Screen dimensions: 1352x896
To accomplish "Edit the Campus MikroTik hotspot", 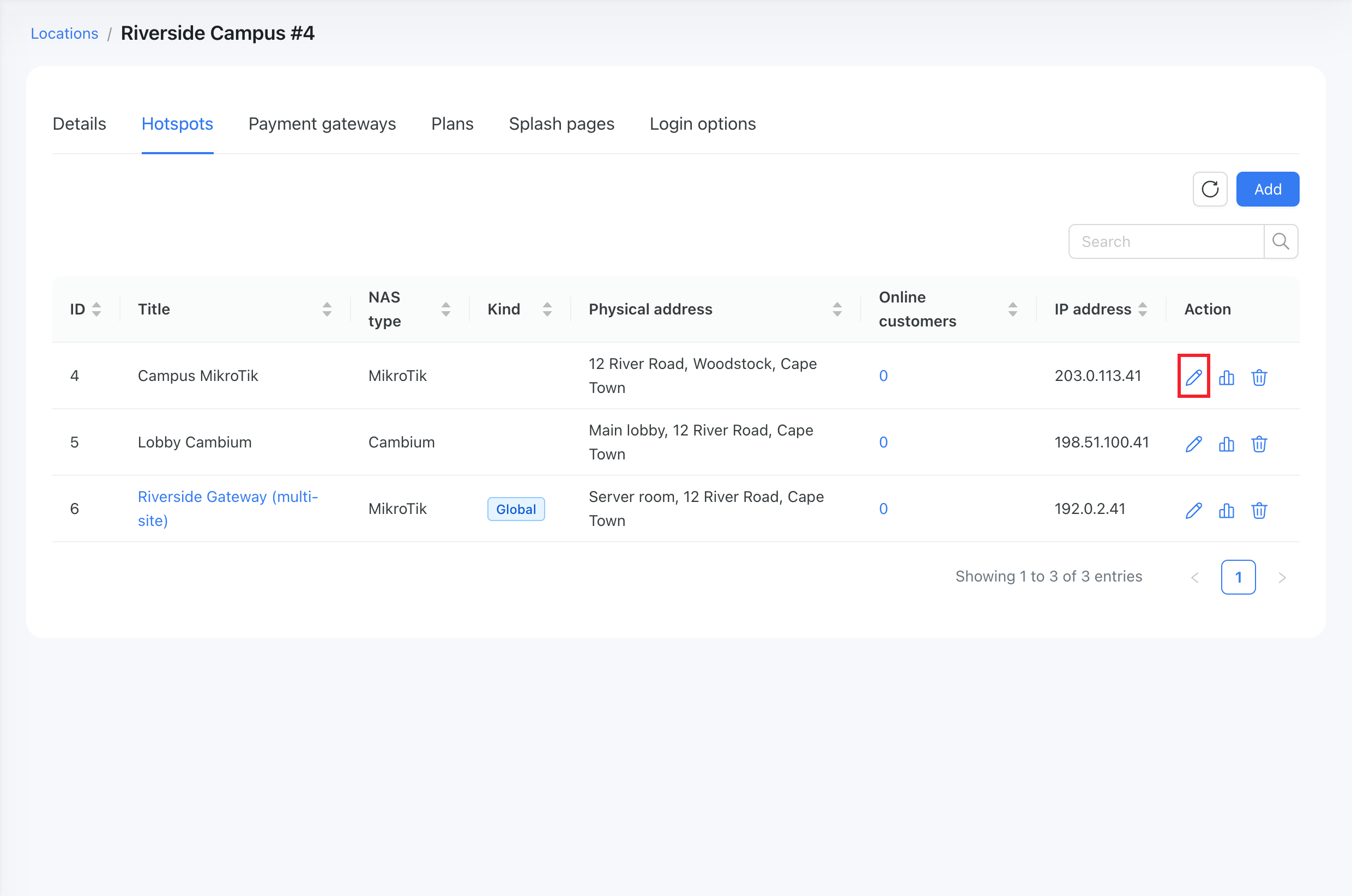I will tap(1193, 377).
